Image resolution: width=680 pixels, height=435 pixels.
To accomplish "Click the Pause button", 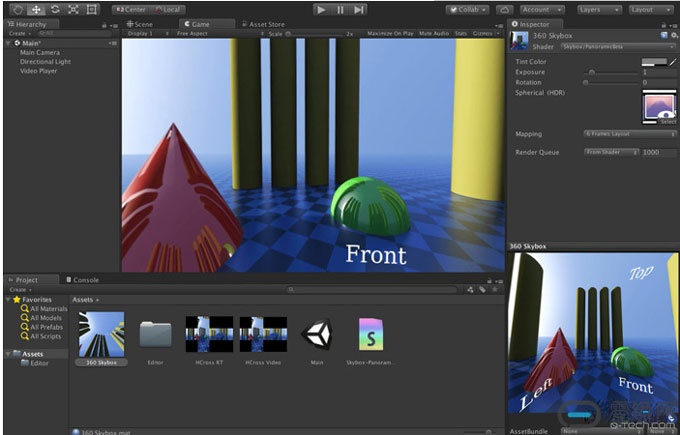I will point(340,9).
